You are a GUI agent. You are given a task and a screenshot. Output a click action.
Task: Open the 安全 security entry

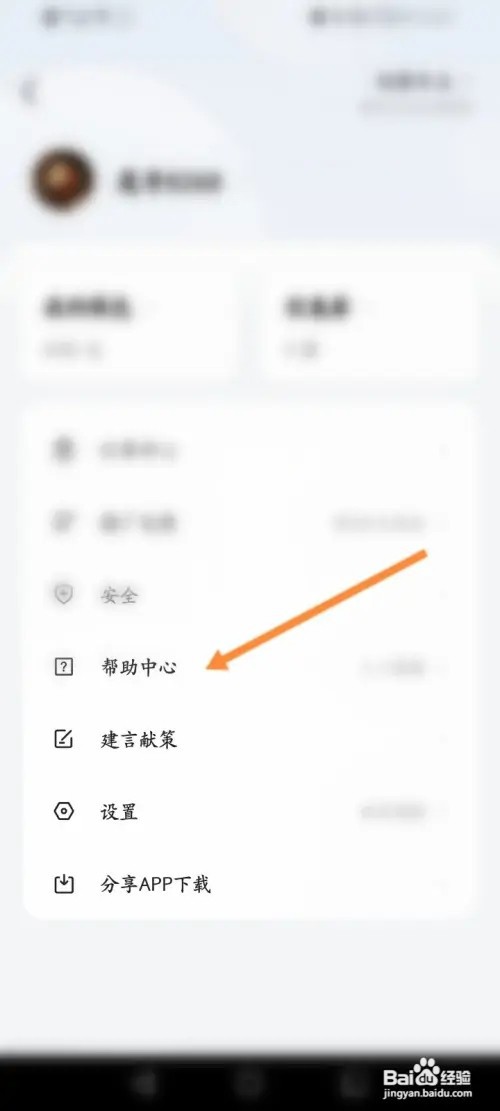(250, 594)
